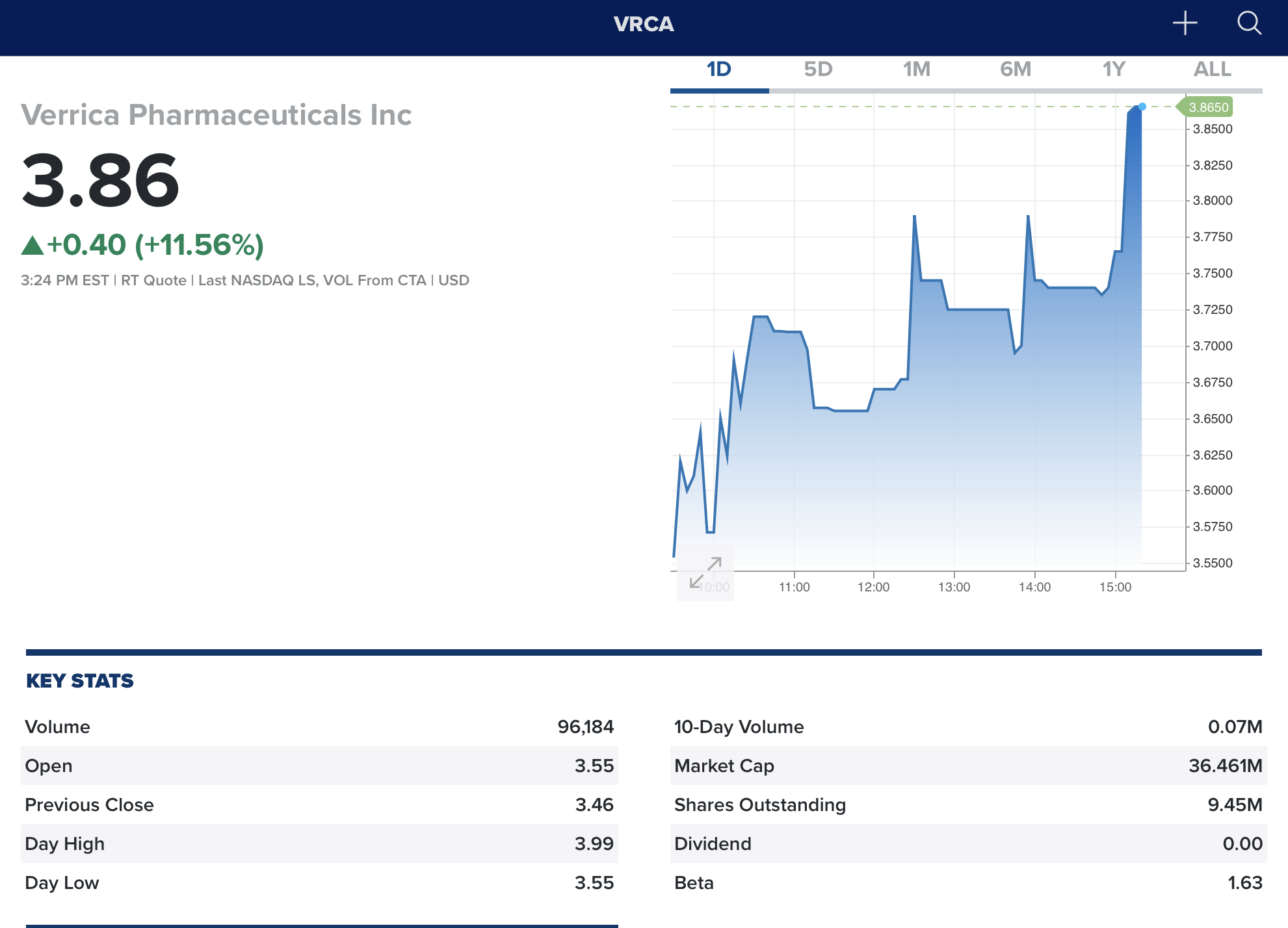Click the large 3.86 price quote
Screen dimensions: 1288x928
(x=100, y=181)
